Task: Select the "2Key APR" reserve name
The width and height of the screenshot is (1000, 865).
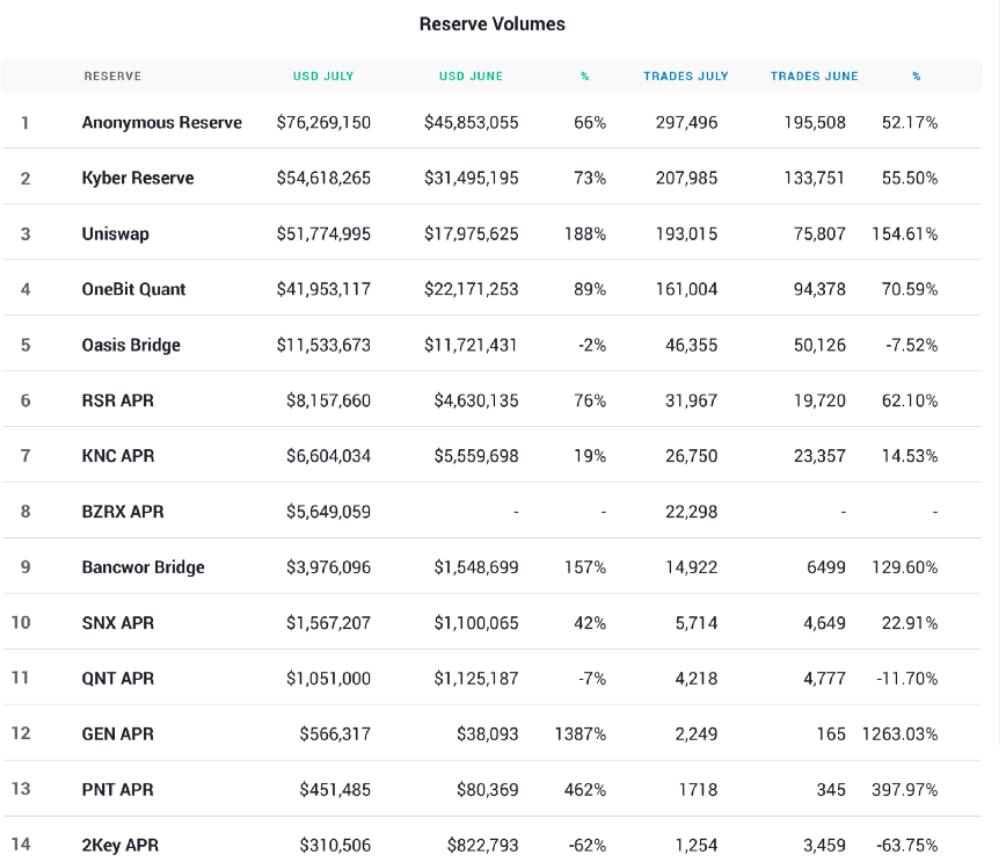Action: (120, 845)
